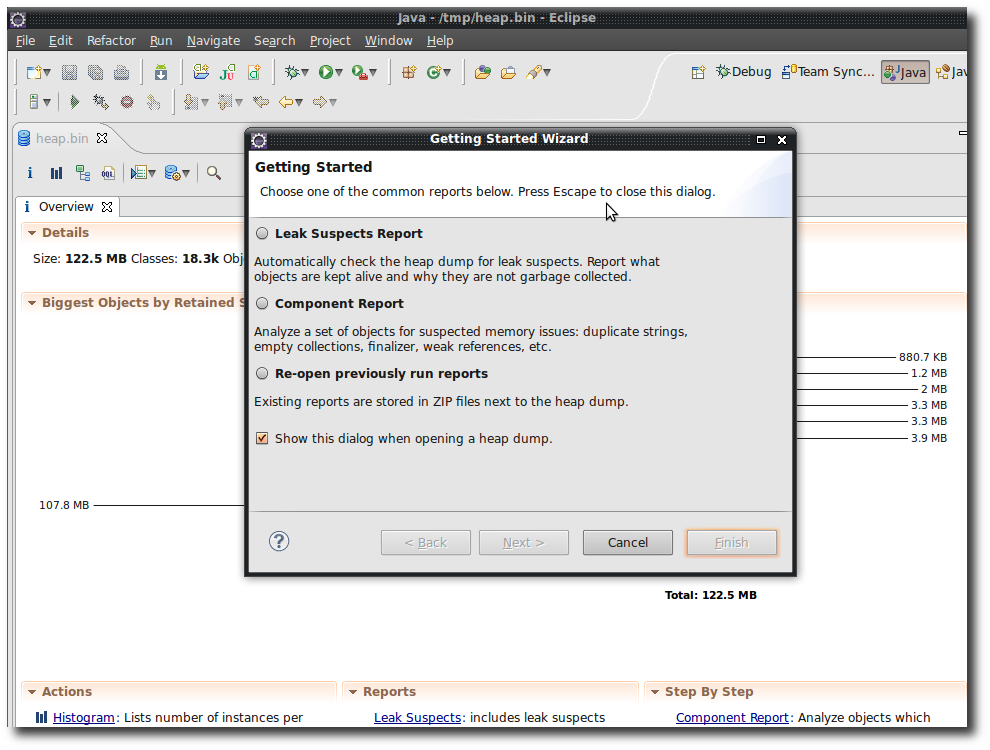This screenshot has width=990, height=750.
Task: Click the Save disk icon in toolbar
Action: pyautogui.click(x=69, y=72)
